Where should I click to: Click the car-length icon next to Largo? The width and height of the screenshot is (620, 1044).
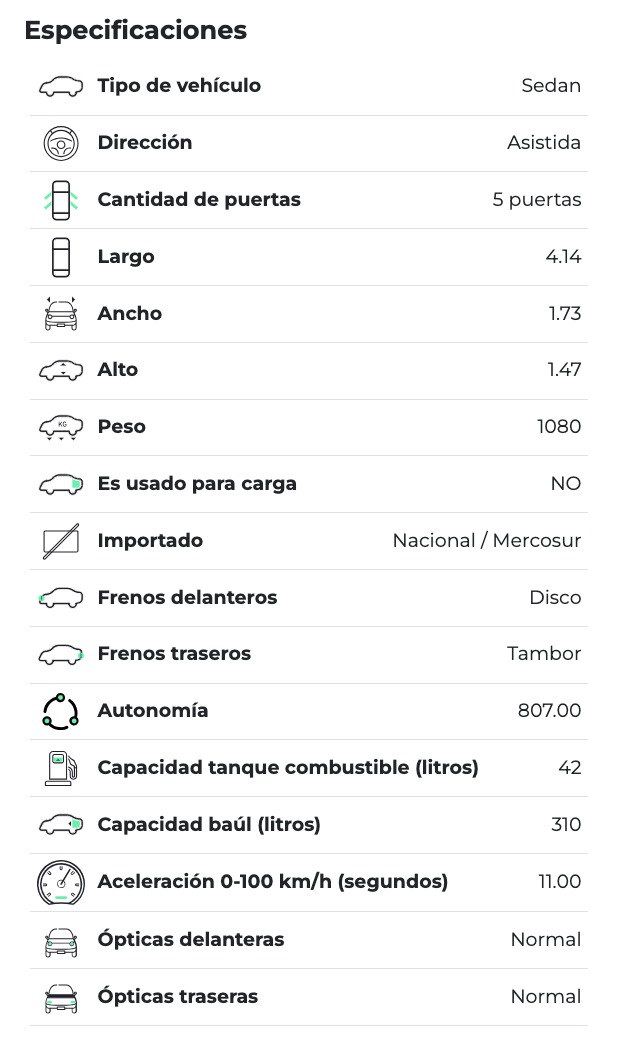click(61, 257)
